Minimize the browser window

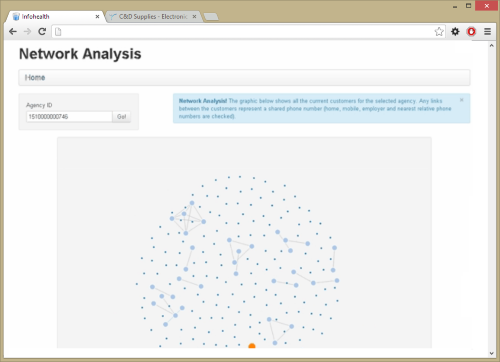pyautogui.click(x=455, y=6)
